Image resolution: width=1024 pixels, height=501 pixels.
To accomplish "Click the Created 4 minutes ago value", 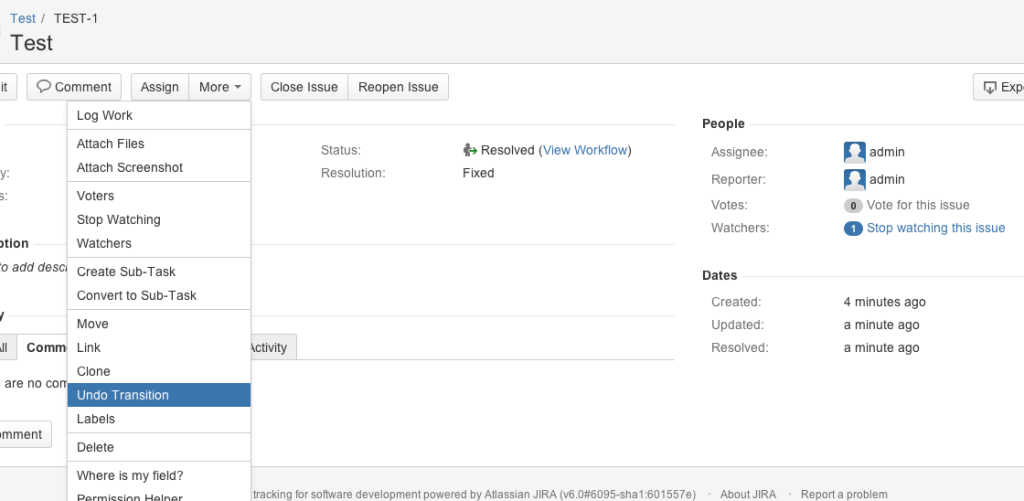I will tap(884, 302).
